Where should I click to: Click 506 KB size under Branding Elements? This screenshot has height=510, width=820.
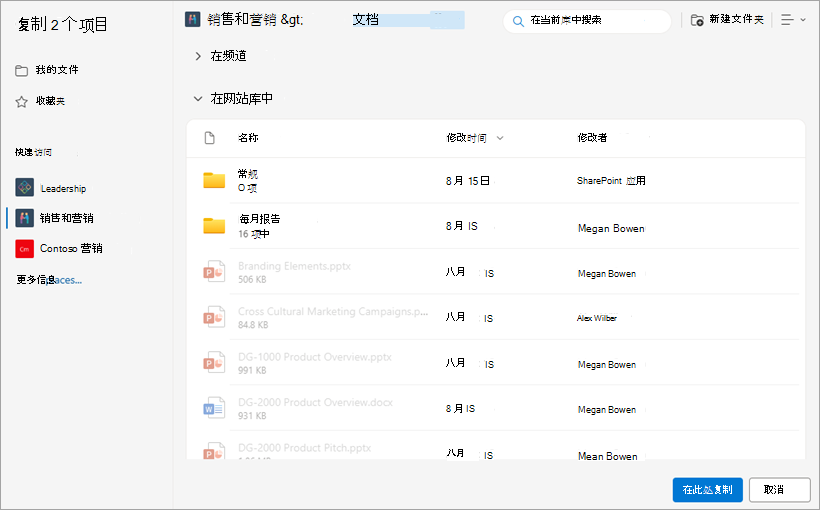pyautogui.click(x=252, y=280)
